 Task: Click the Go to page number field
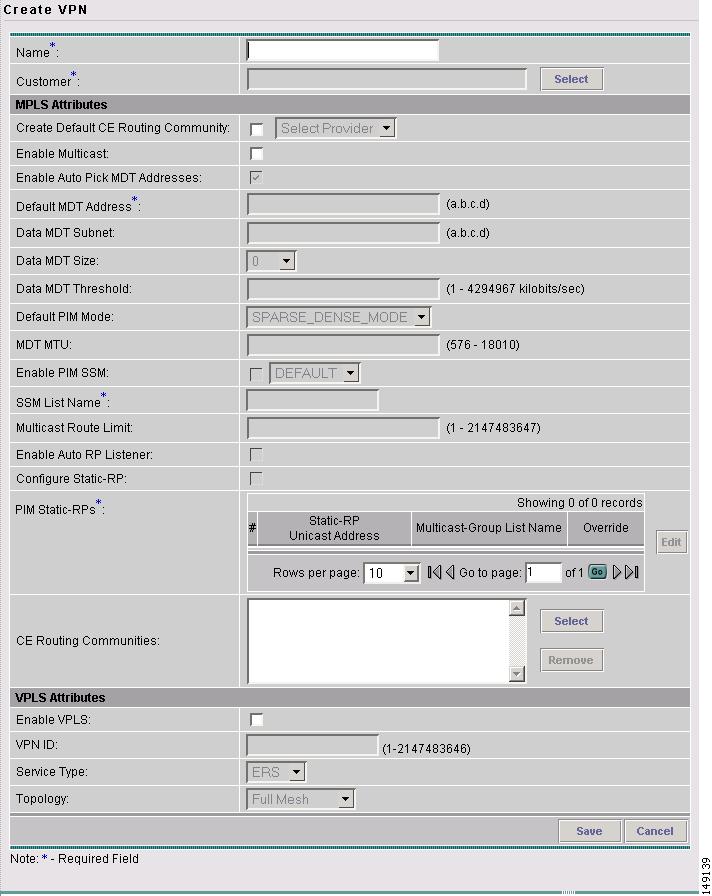point(543,573)
